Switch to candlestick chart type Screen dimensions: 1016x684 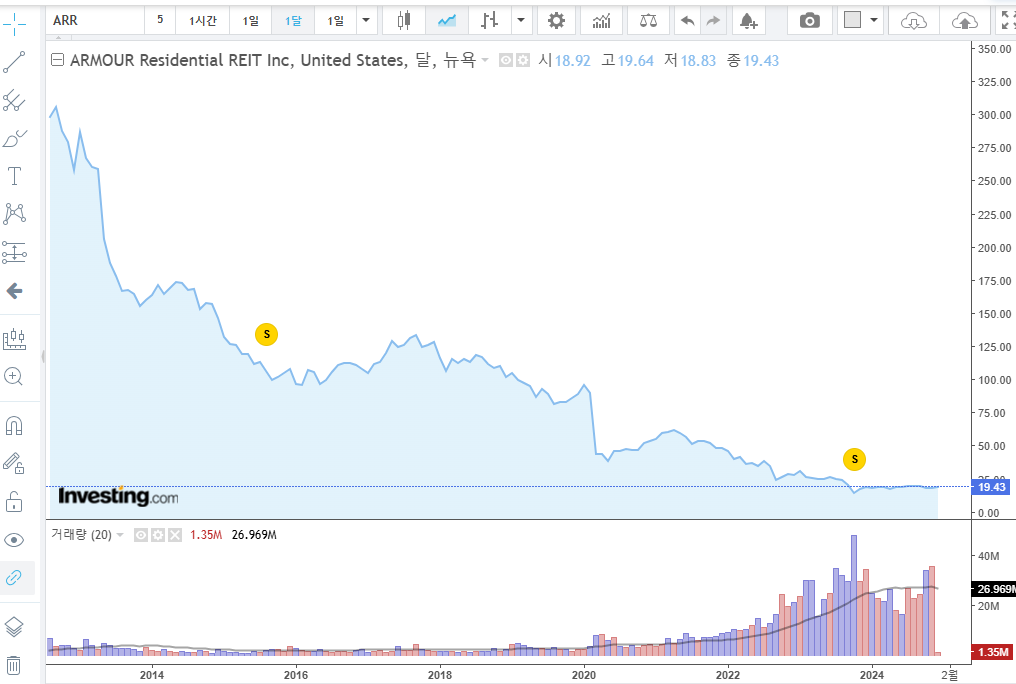tap(404, 21)
